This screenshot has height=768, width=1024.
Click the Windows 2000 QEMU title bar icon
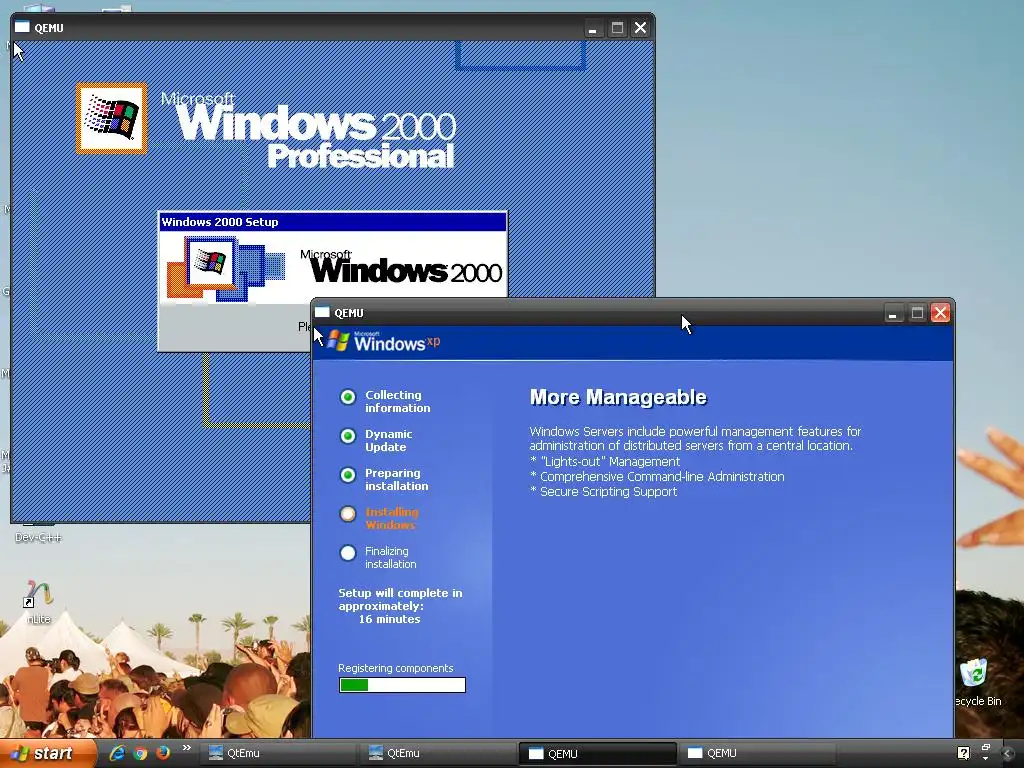pyautogui.click(x=22, y=27)
